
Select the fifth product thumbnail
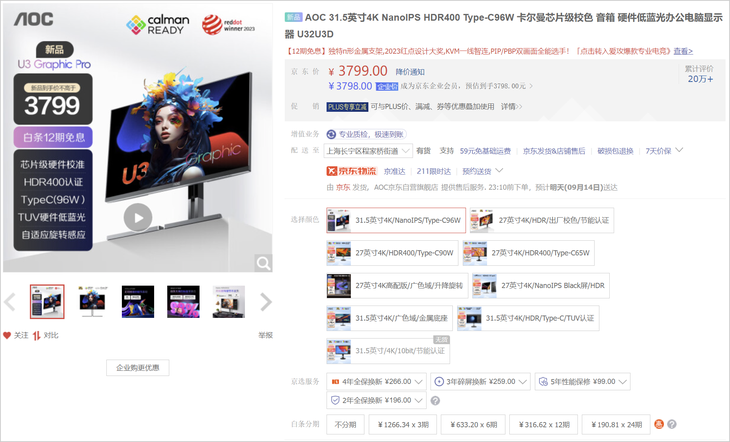[x=229, y=302]
